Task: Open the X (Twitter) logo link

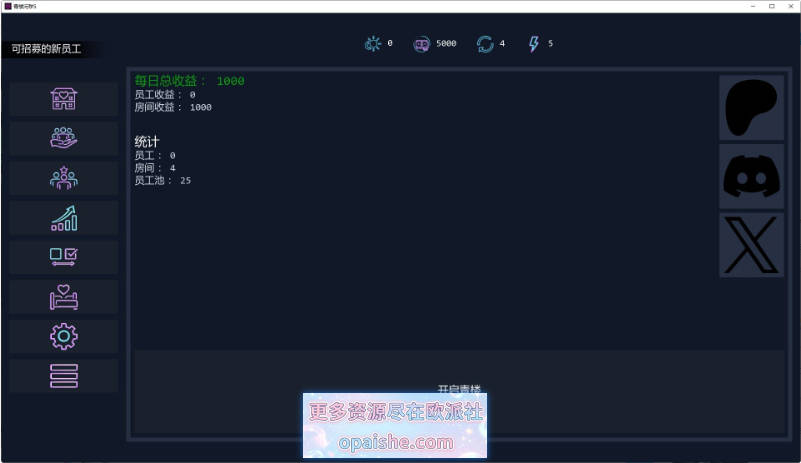Action: click(751, 245)
